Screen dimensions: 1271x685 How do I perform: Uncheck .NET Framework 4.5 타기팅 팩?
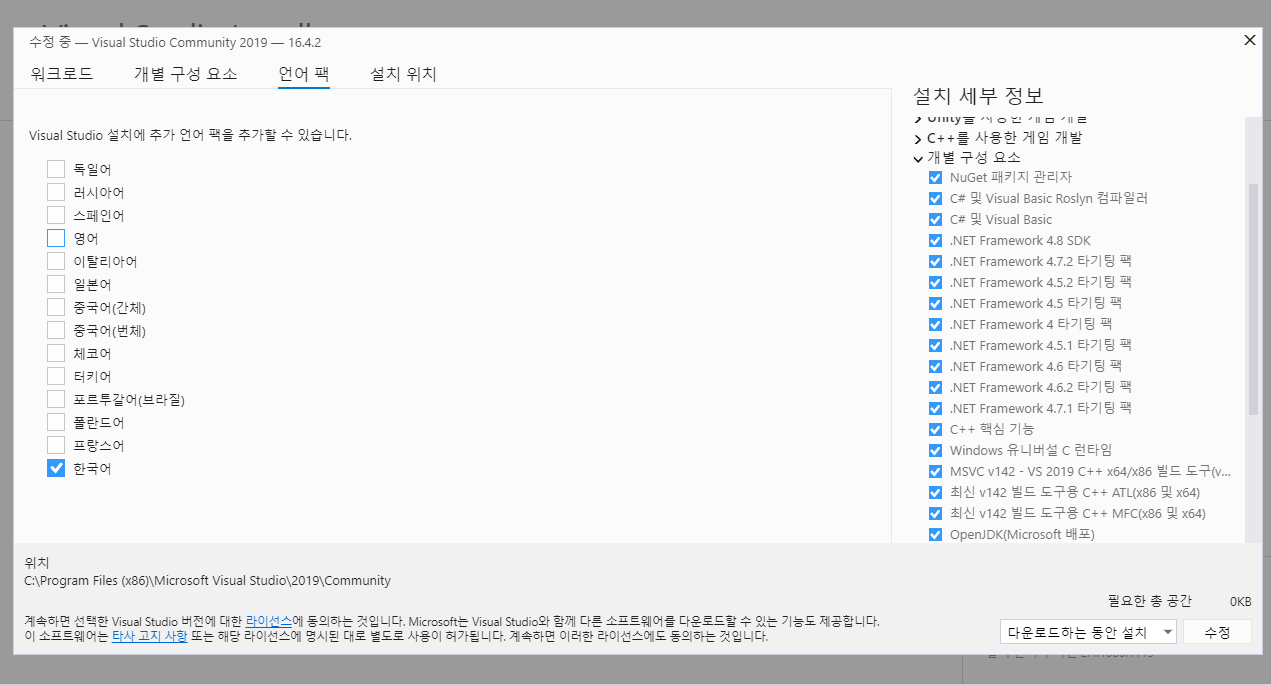(x=936, y=303)
